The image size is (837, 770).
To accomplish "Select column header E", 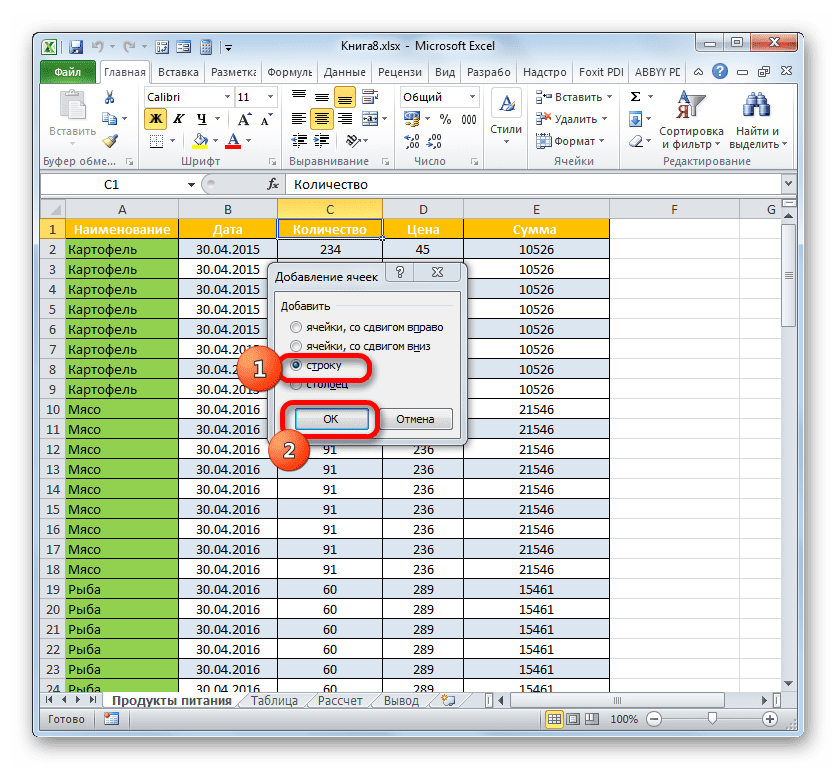I will point(536,209).
